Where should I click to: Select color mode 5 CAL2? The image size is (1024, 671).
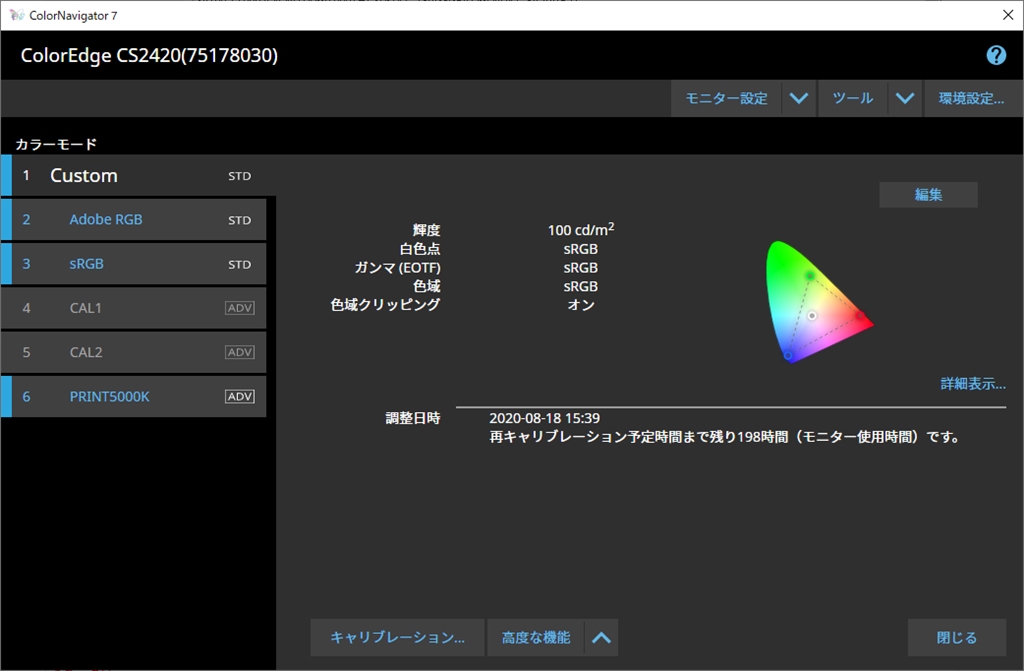134,352
